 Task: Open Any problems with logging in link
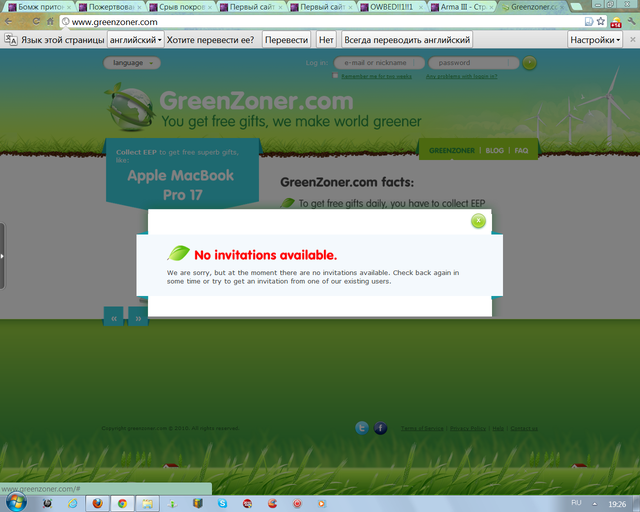[x=462, y=76]
